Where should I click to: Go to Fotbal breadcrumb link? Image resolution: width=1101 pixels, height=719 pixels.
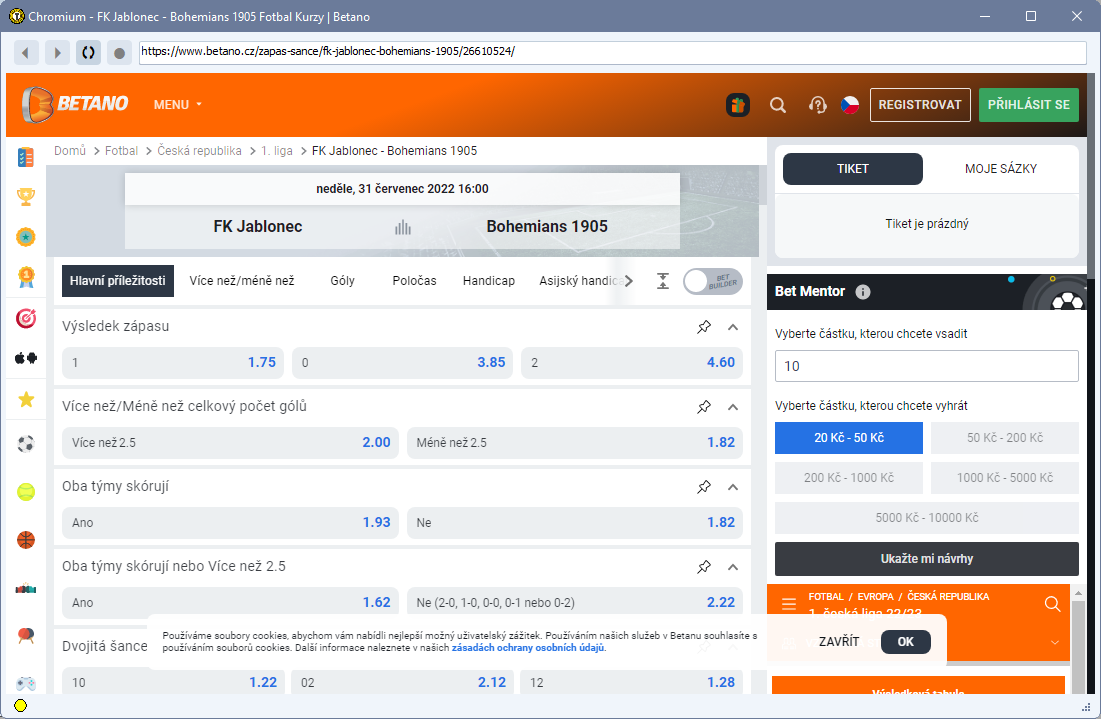click(121, 151)
